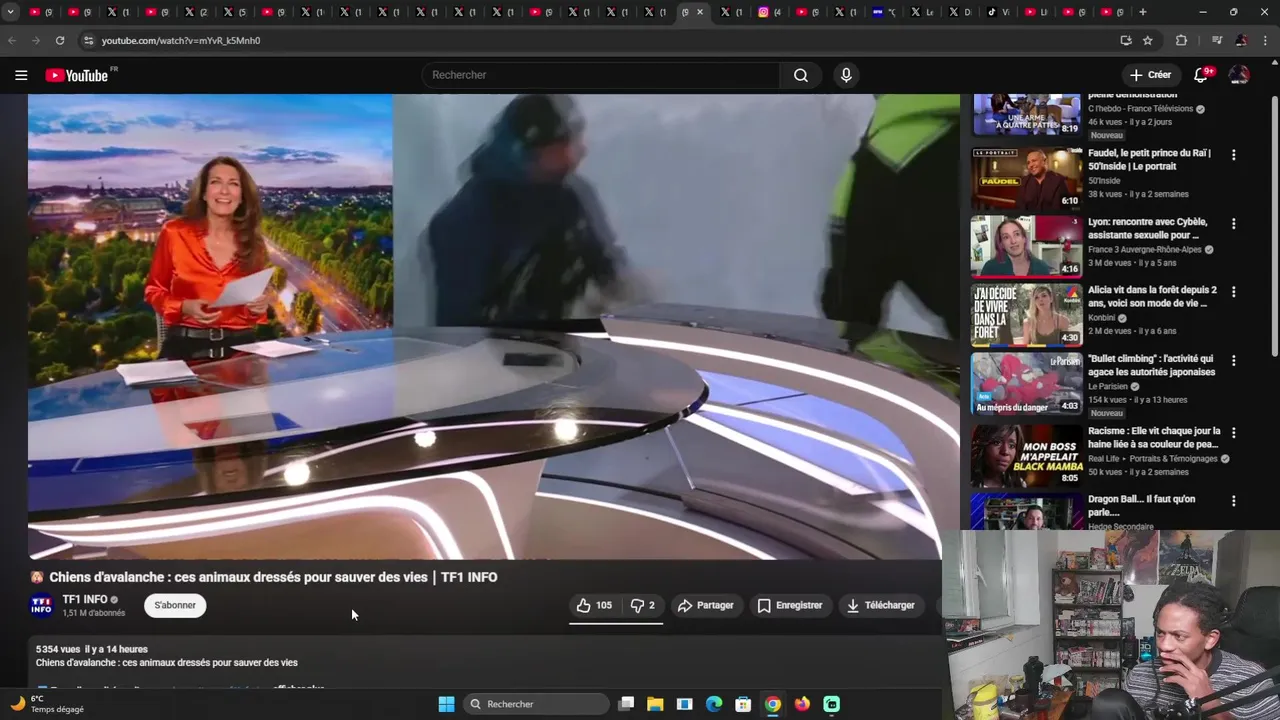Image resolution: width=1280 pixels, height=720 pixels.
Task: Open Task View on the taskbar
Action: [626, 704]
